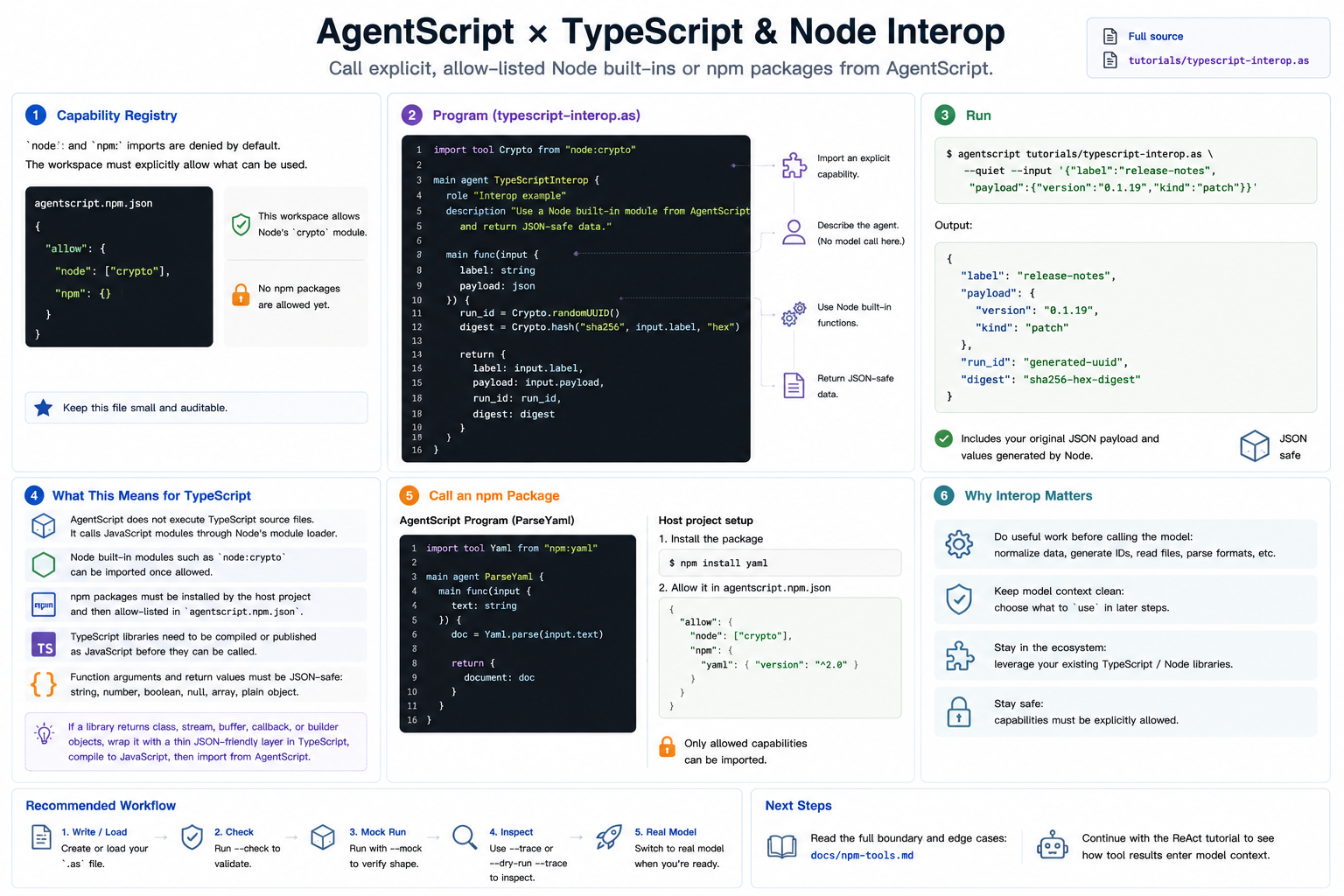The image size is (1344, 896).
Task: Open tutorials/typescript-interop.as link
Action: point(1218,60)
